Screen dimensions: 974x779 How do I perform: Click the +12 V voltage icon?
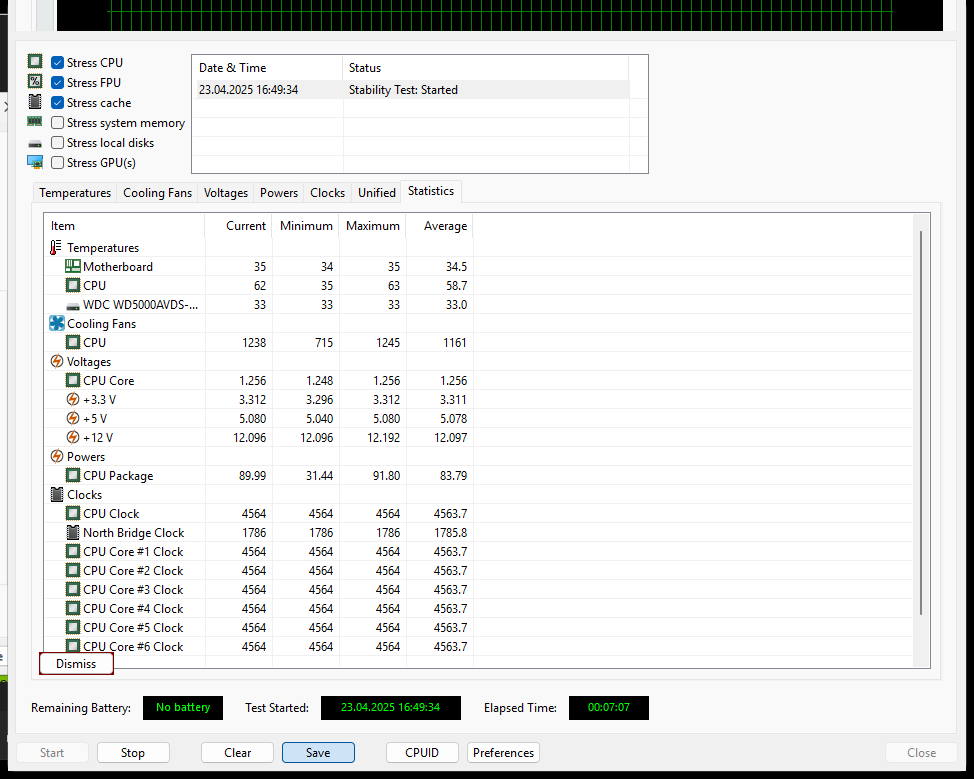point(72,438)
